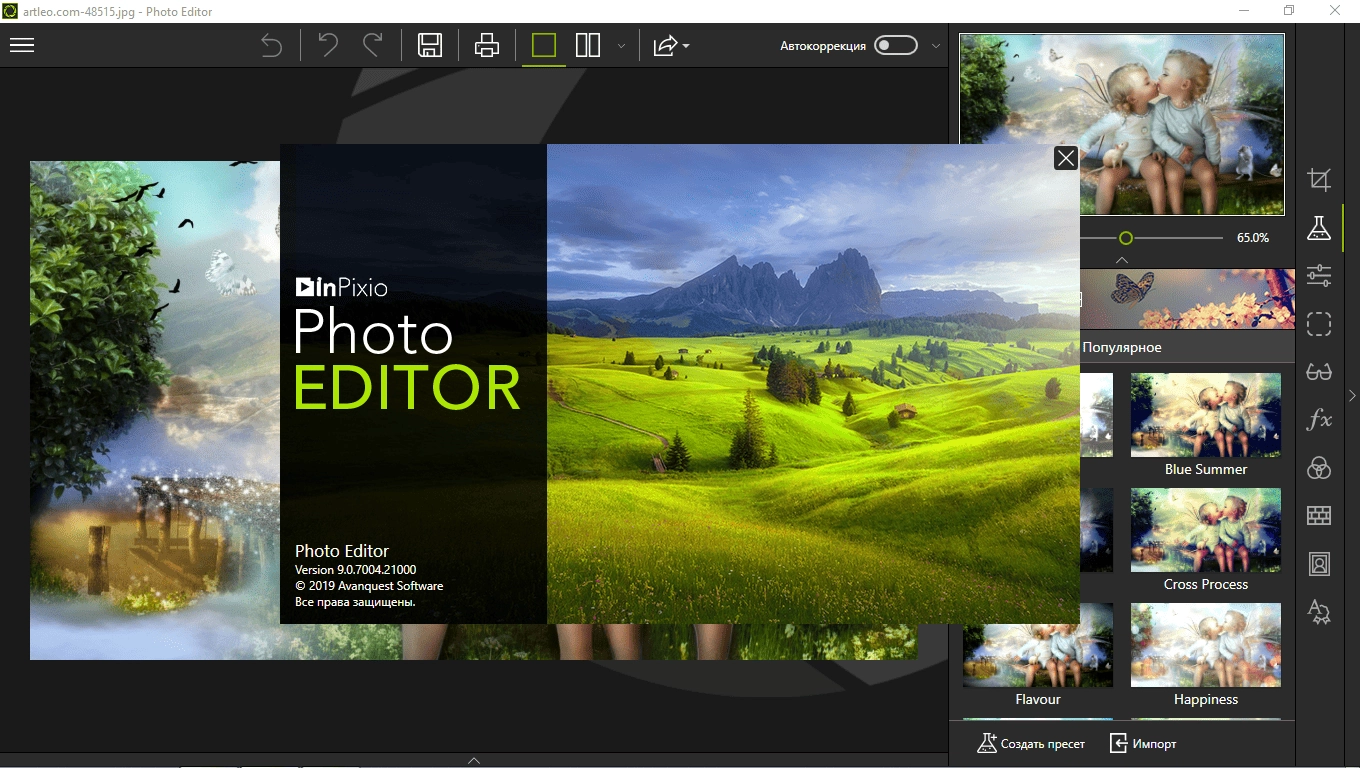The width and height of the screenshot is (1360, 768).
Task: Open view mode options dropdown arrow
Action: 621,46
